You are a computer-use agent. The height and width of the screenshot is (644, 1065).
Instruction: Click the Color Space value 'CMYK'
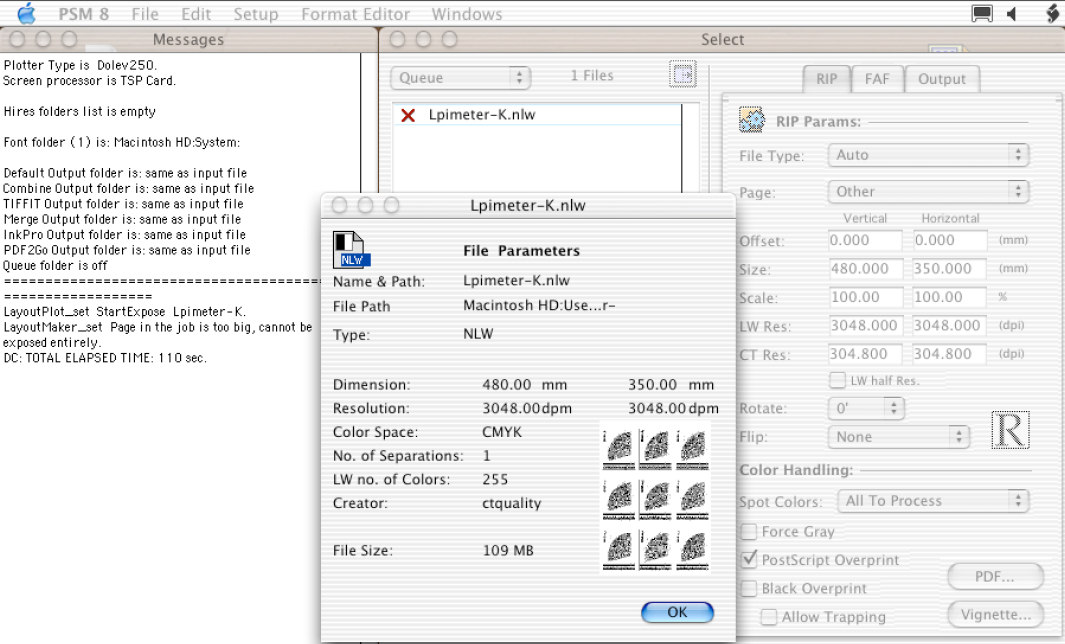(x=502, y=432)
